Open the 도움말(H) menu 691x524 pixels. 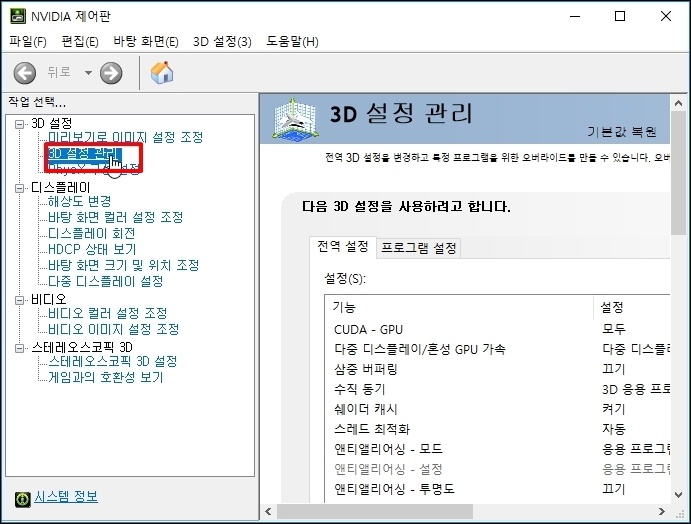(292, 41)
